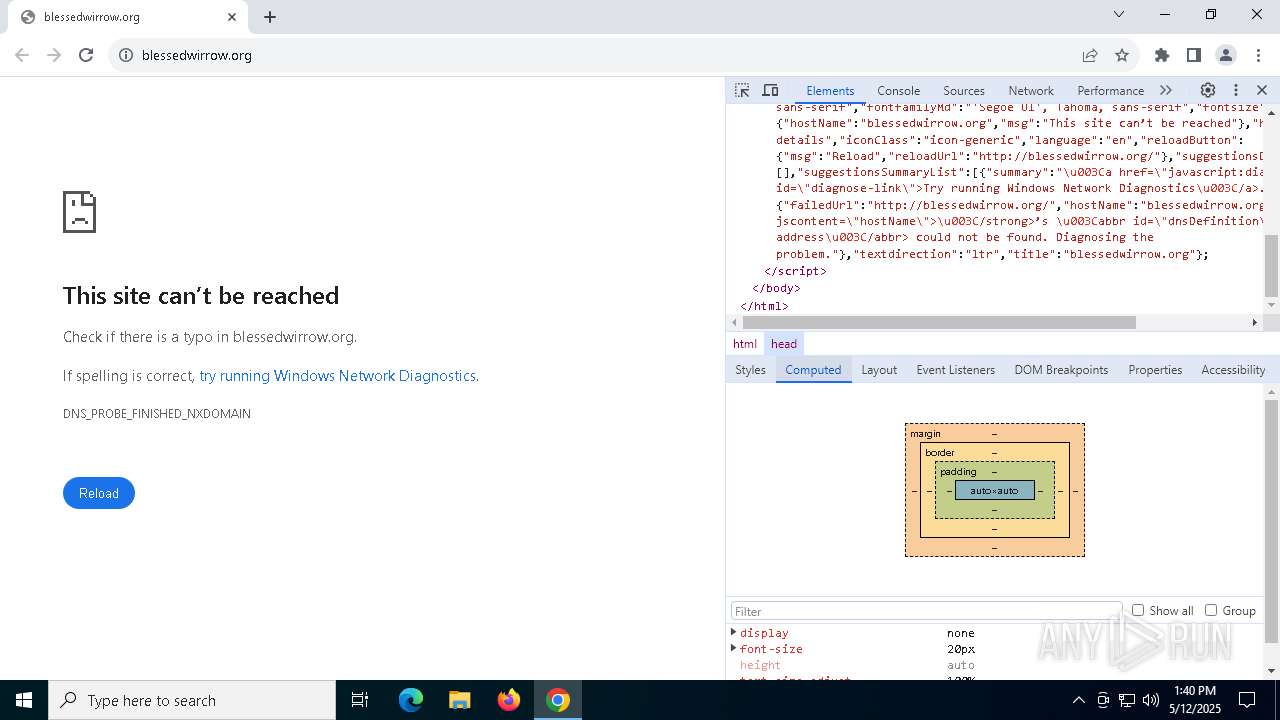Image resolution: width=1280 pixels, height=720 pixels.
Task: Switch to the Sources tab
Action: (964, 90)
